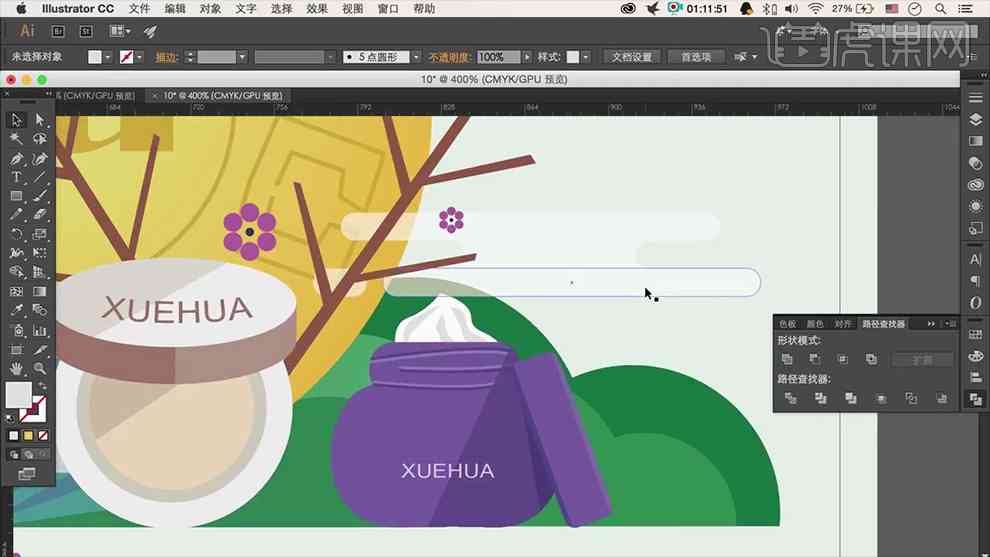The height and width of the screenshot is (557, 990).
Task: Open Adobe Bridge via Br icon
Action: point(57,31)
